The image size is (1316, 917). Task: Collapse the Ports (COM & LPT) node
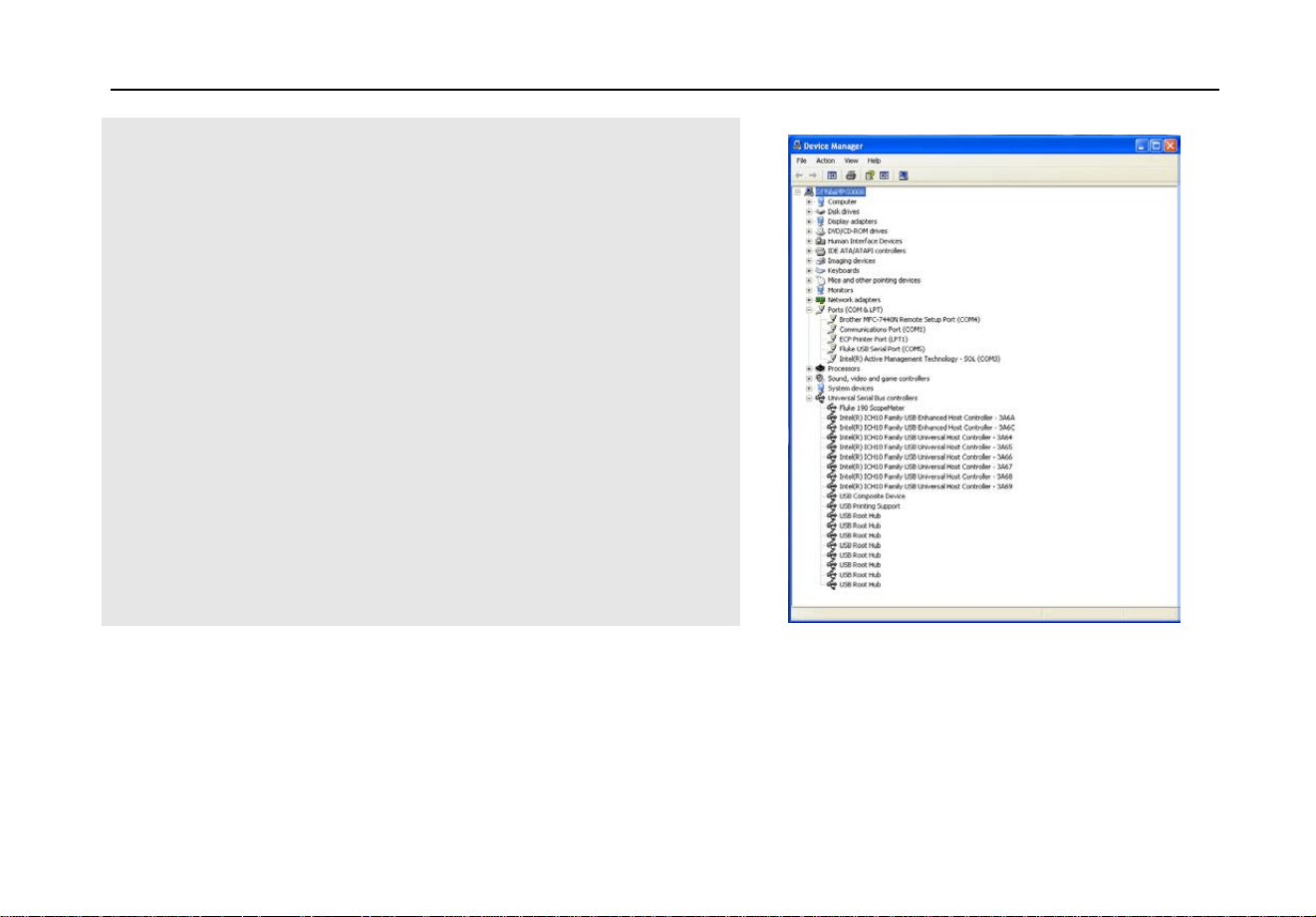click(x=809, y=310)
